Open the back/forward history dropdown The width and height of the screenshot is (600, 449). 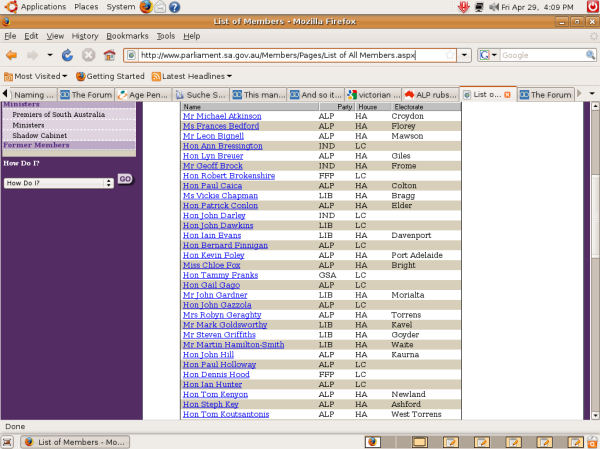pyautogui.click(x=50, y=55)
